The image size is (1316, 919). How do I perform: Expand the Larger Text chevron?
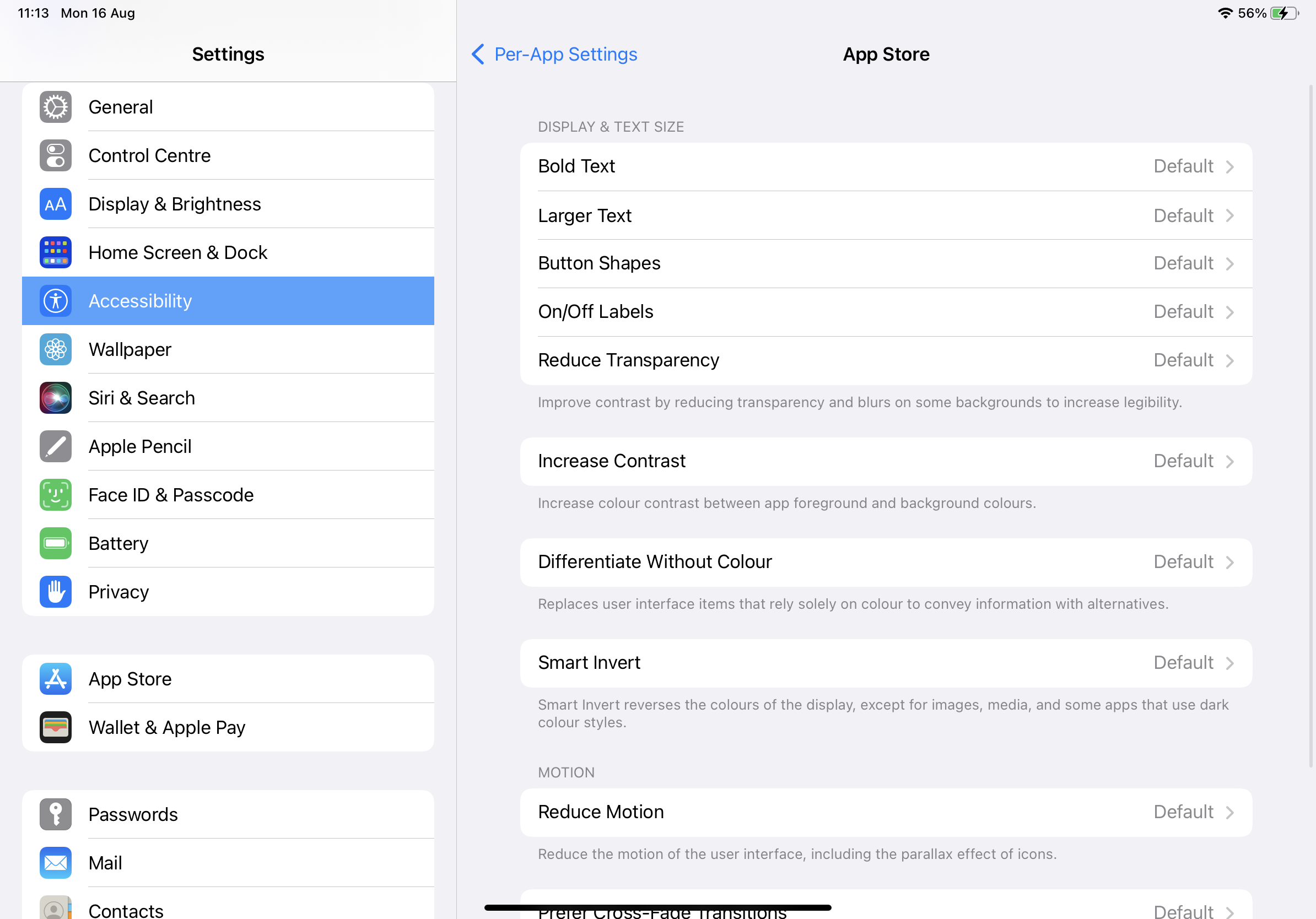pos(1230,216)
